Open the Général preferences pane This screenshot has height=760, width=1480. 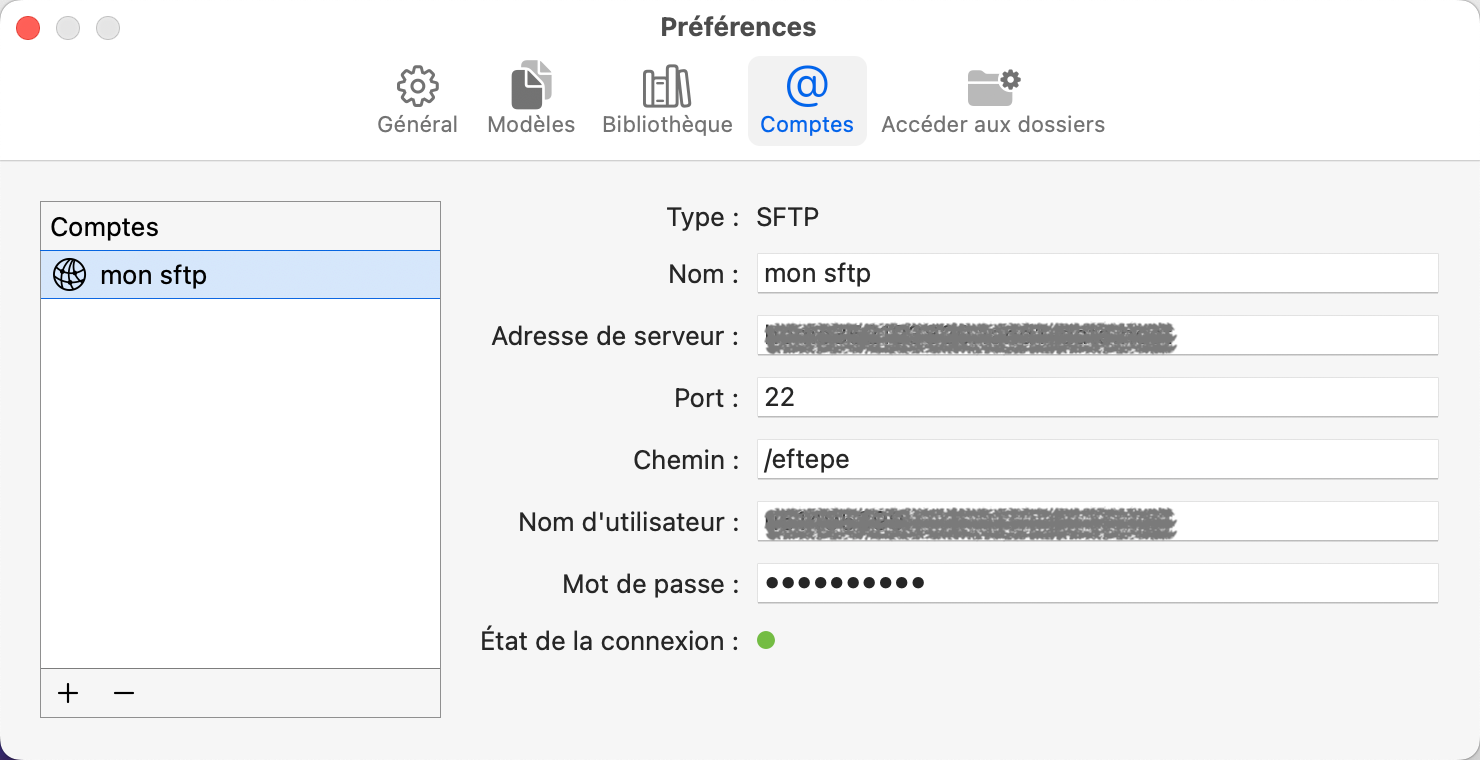(417, 100)
